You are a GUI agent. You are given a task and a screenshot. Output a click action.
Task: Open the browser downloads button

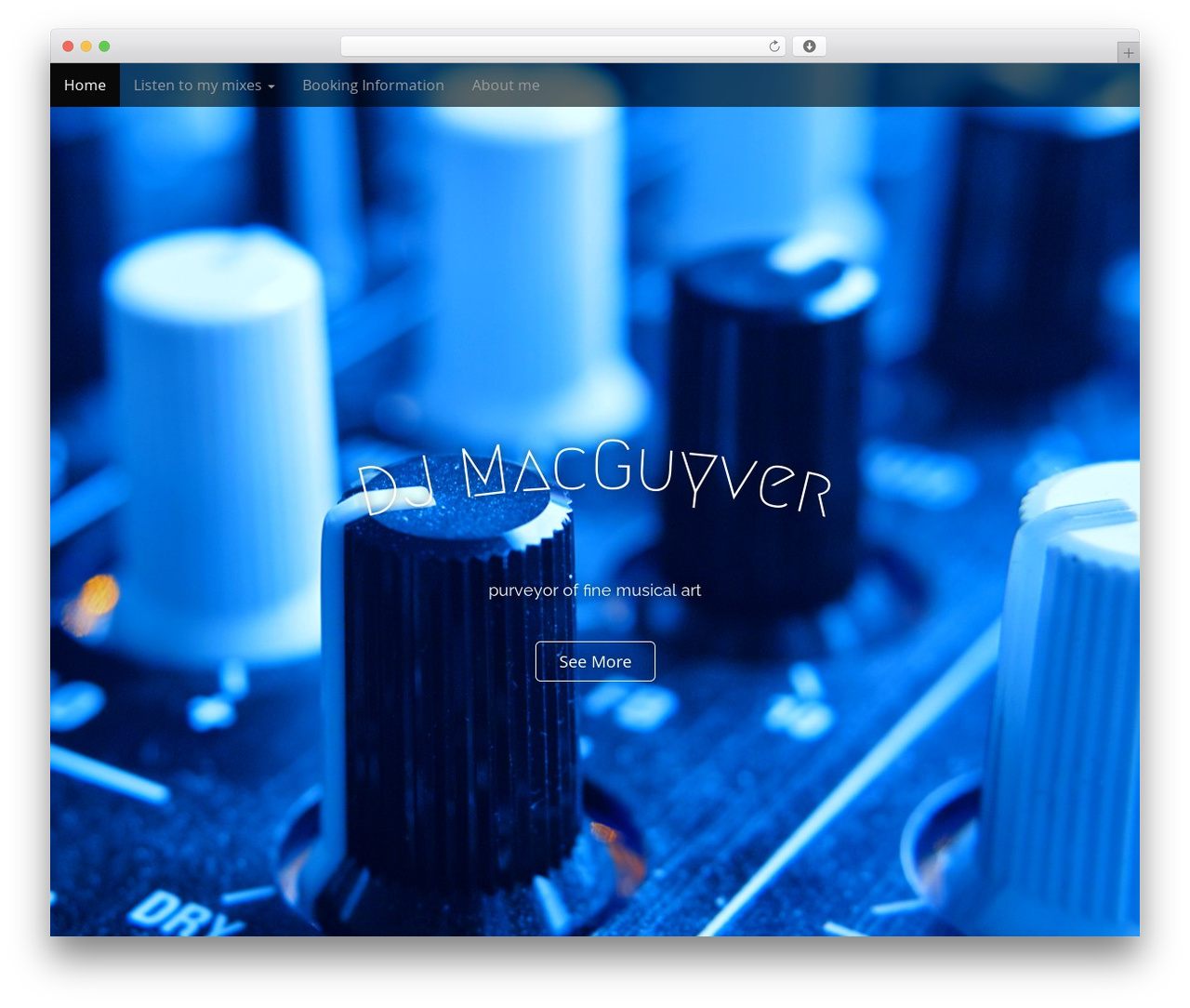click(x=809, y=46)
